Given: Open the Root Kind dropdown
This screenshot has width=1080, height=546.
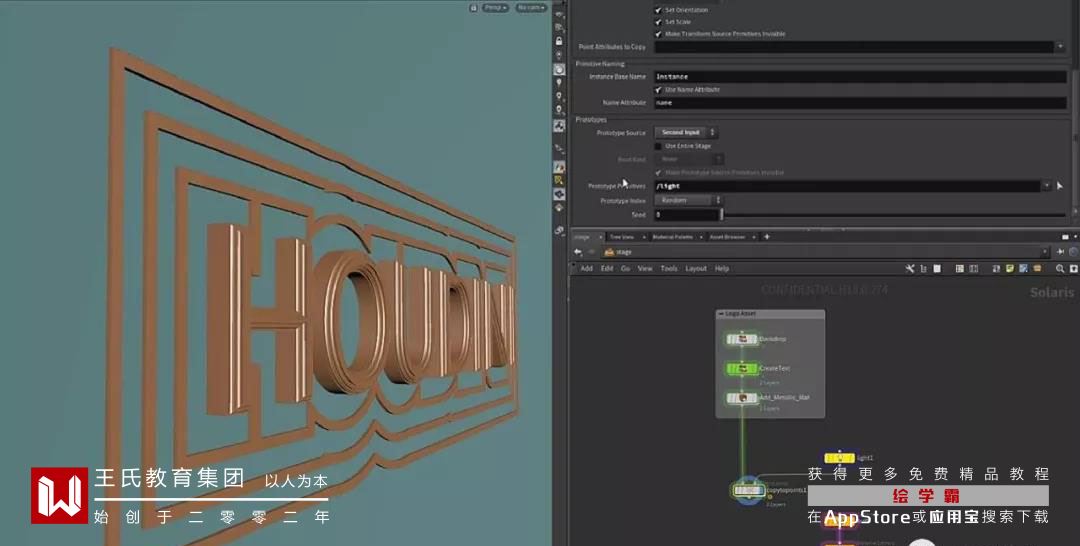Looking at the screenshot, I should click(689, 159).
